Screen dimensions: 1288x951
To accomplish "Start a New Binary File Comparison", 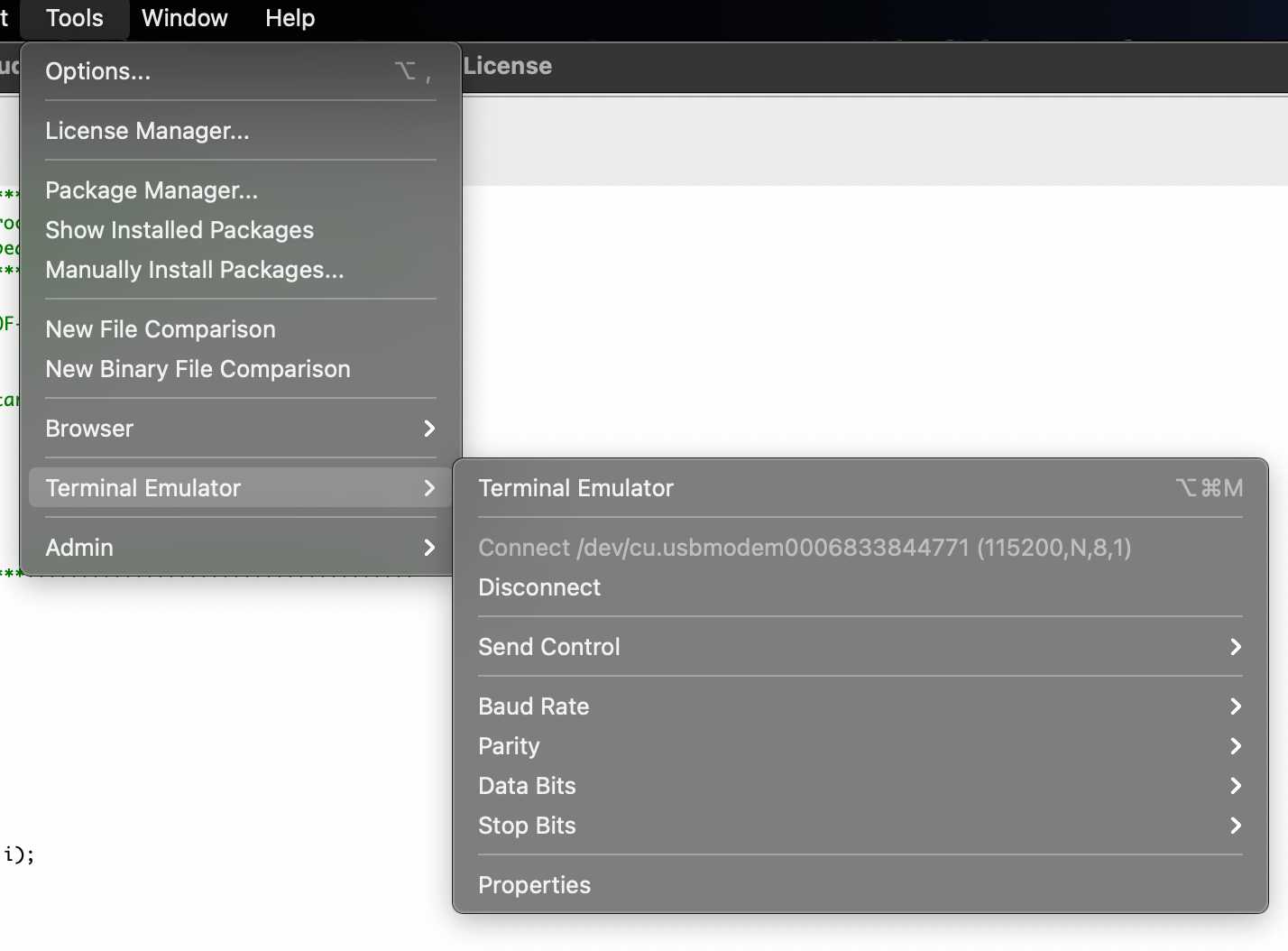I will point(241,369).
